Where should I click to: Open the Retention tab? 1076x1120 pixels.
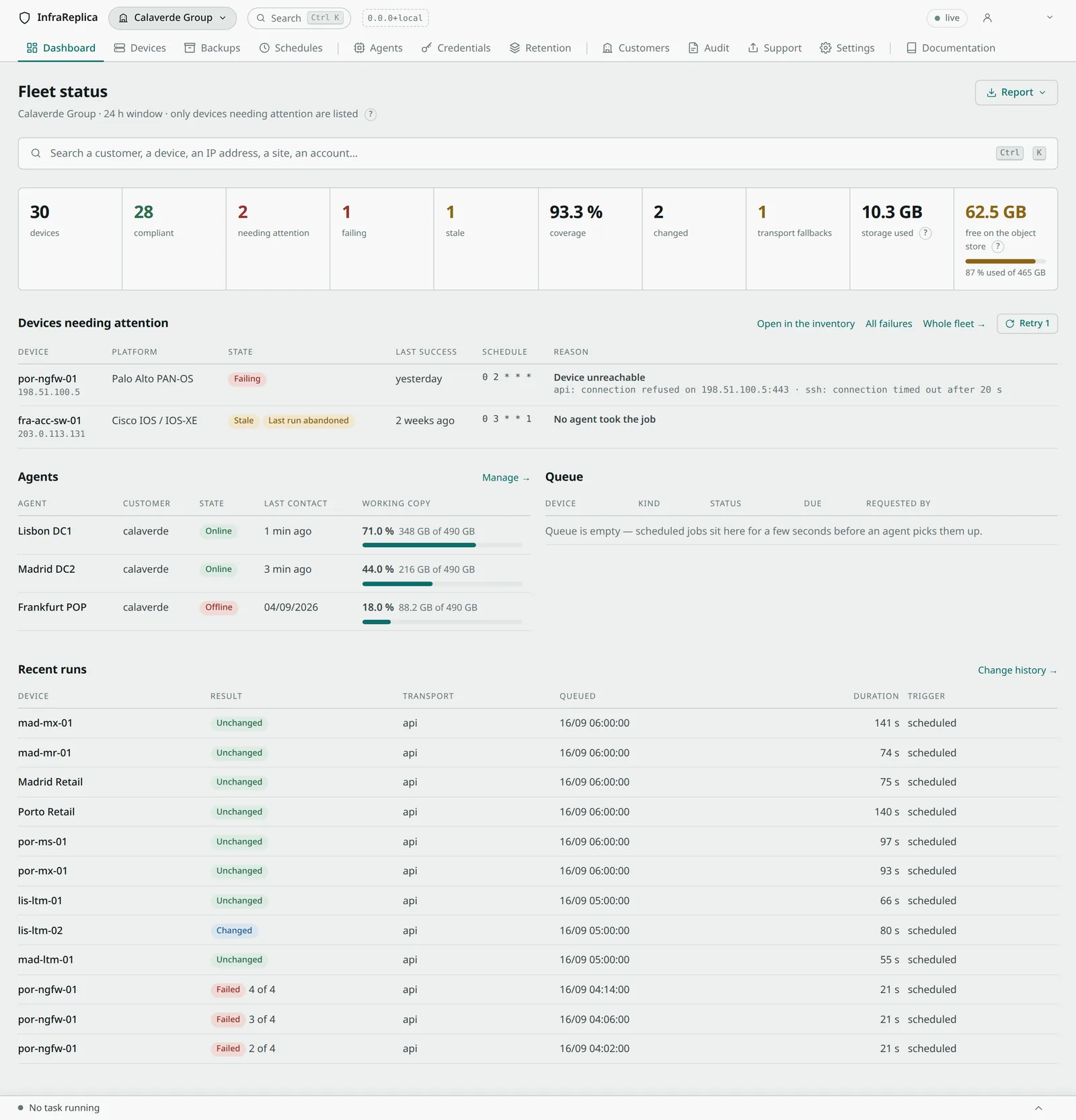click(541, 48)
